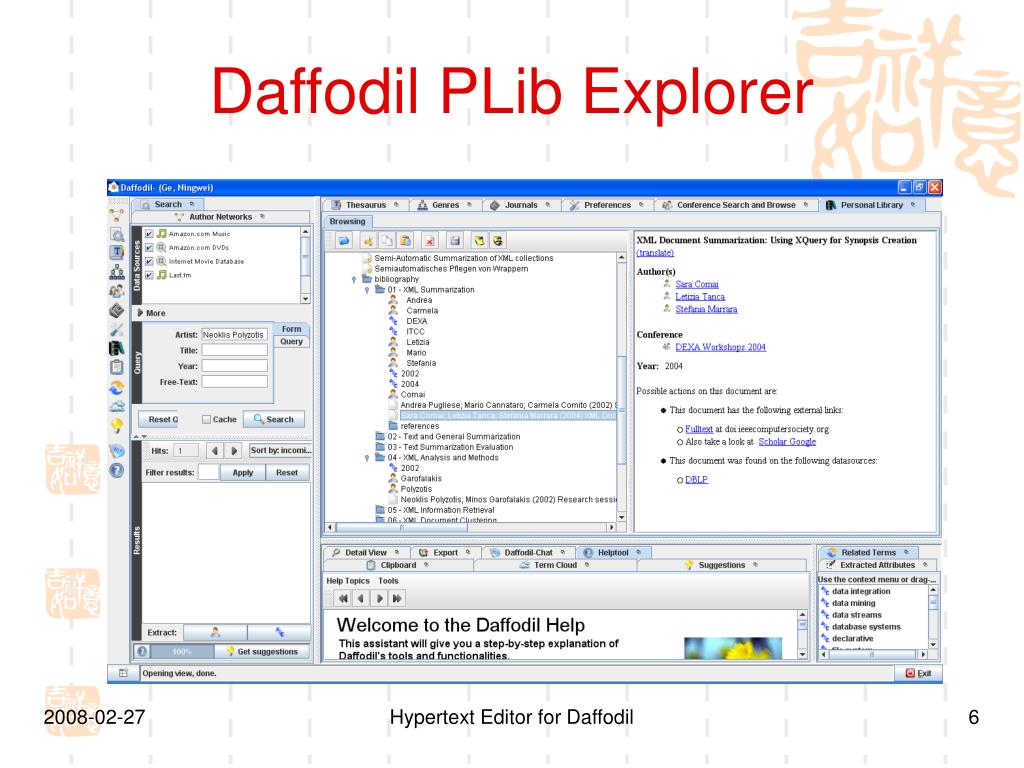
Task: Select the 03 - Text Summarization Evaluation folder
Action: [x=444, y=447]
